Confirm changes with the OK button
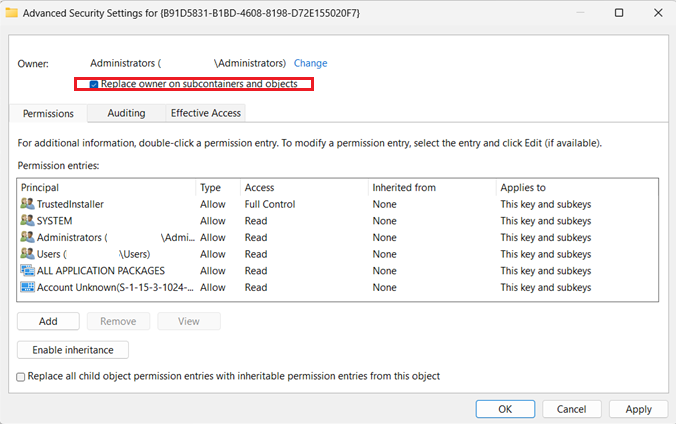The height and width of the screenshot is (424, 676). (x=505, y=409)
